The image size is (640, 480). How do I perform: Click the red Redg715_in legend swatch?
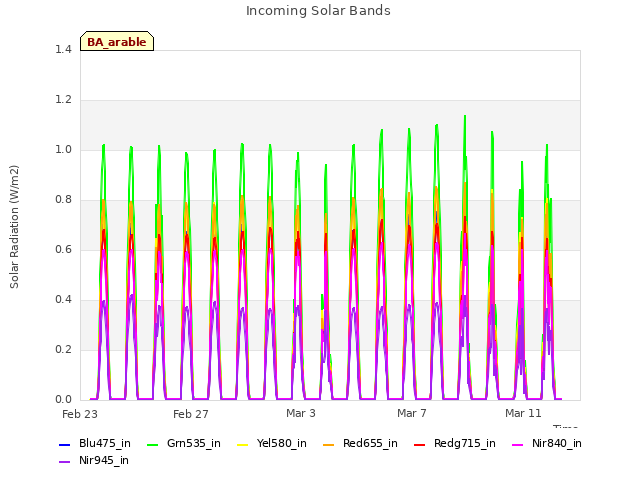[x=419, y=444]
